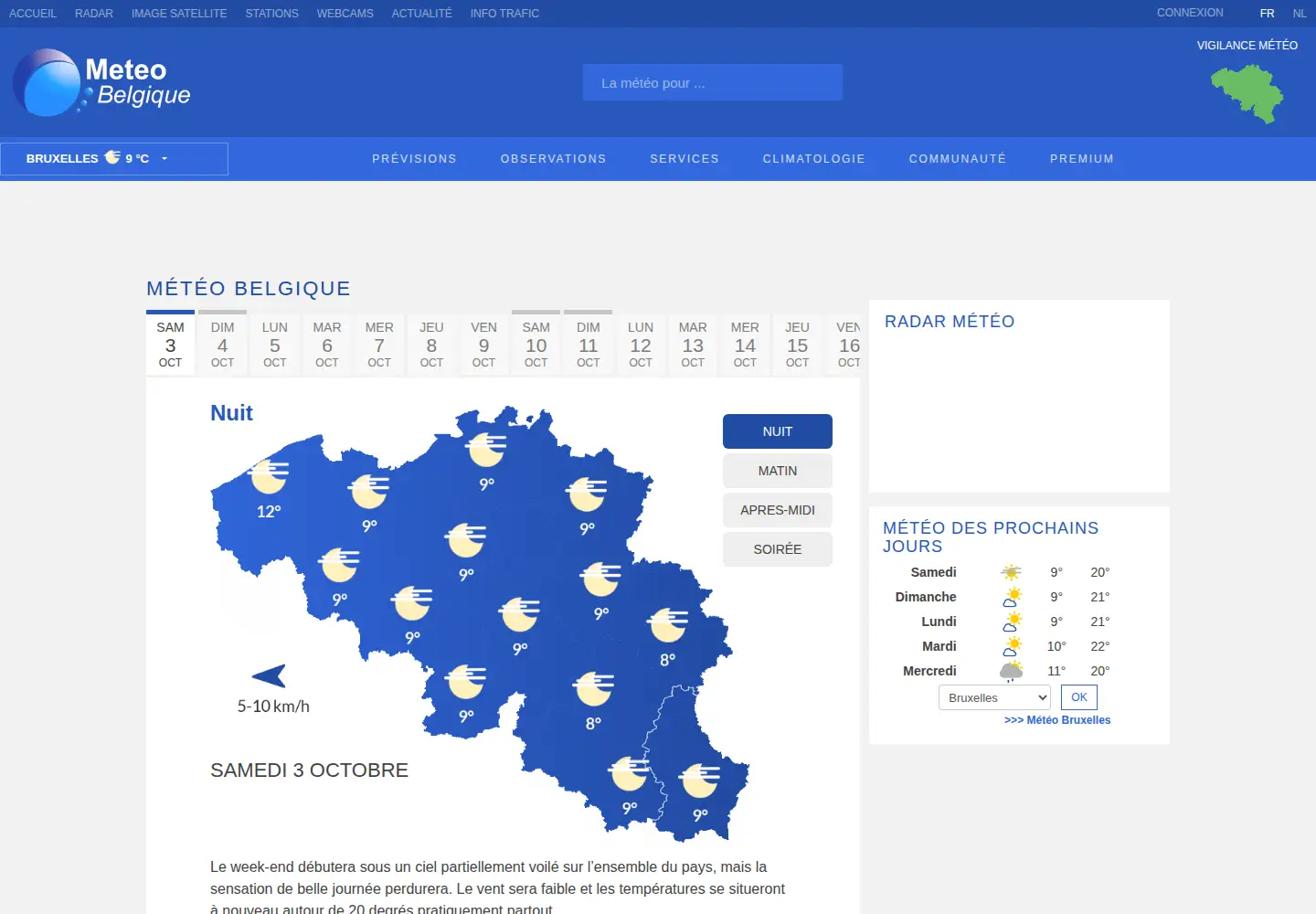Click the Radar Météo heading

(950, 322)
